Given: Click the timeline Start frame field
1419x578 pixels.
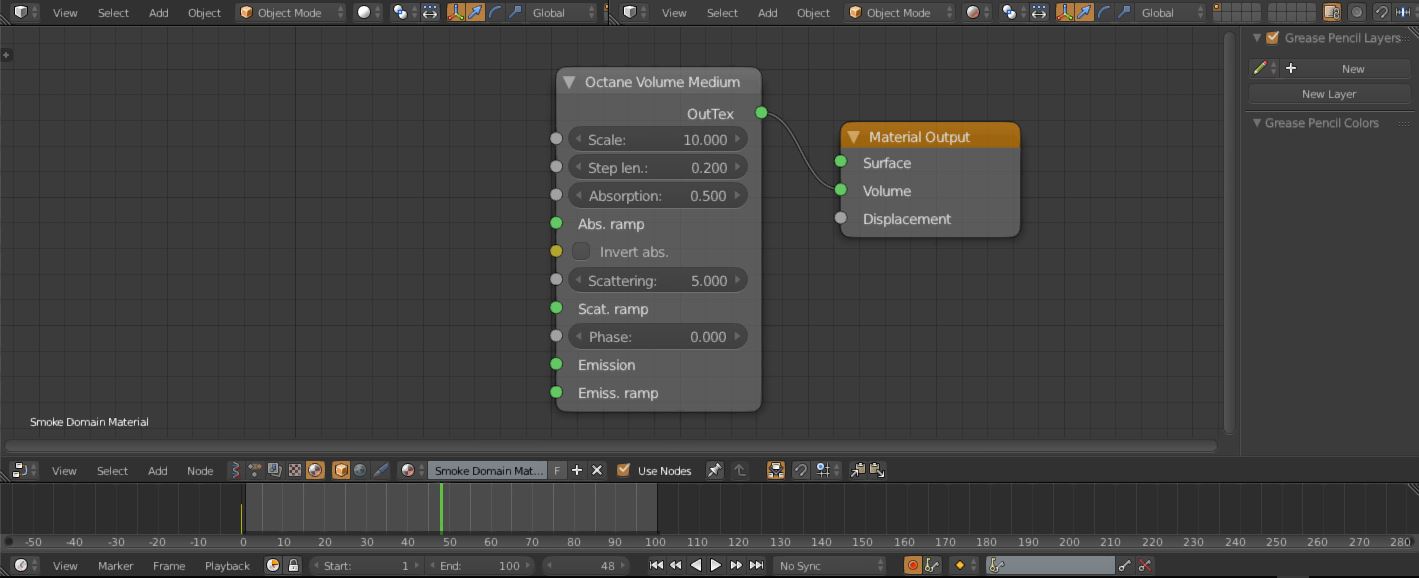Looking at the screenshot, I should tap(365, 565).
